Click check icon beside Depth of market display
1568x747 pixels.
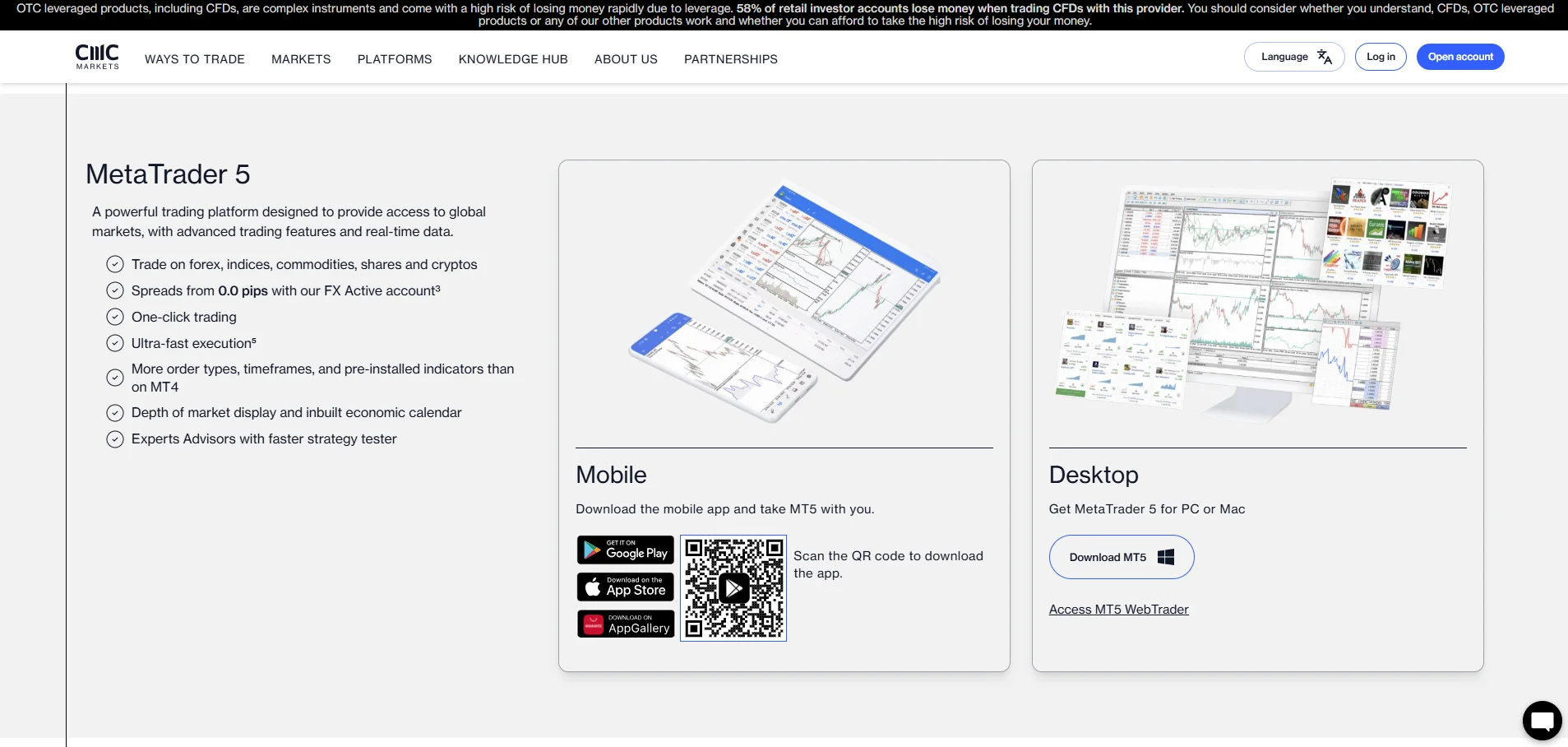pyautogui.click(x=115, y=412)
